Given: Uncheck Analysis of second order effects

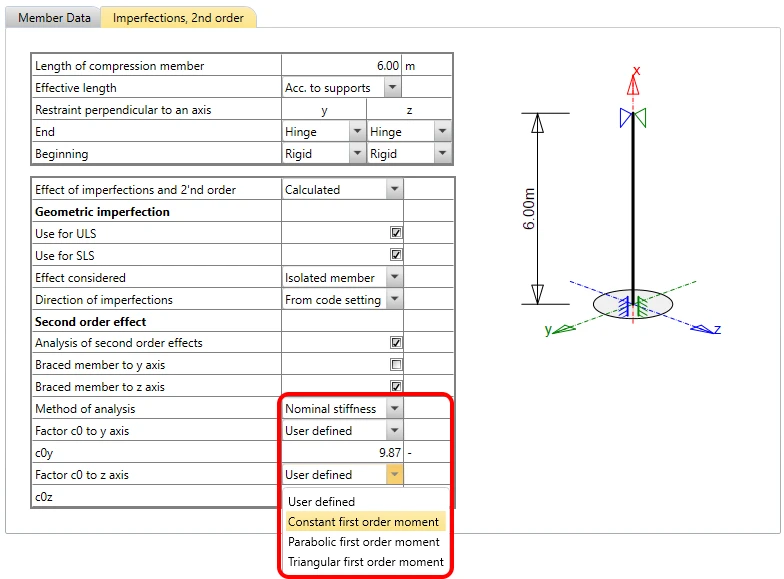Looking at the screenshot, I should point(396,342).
